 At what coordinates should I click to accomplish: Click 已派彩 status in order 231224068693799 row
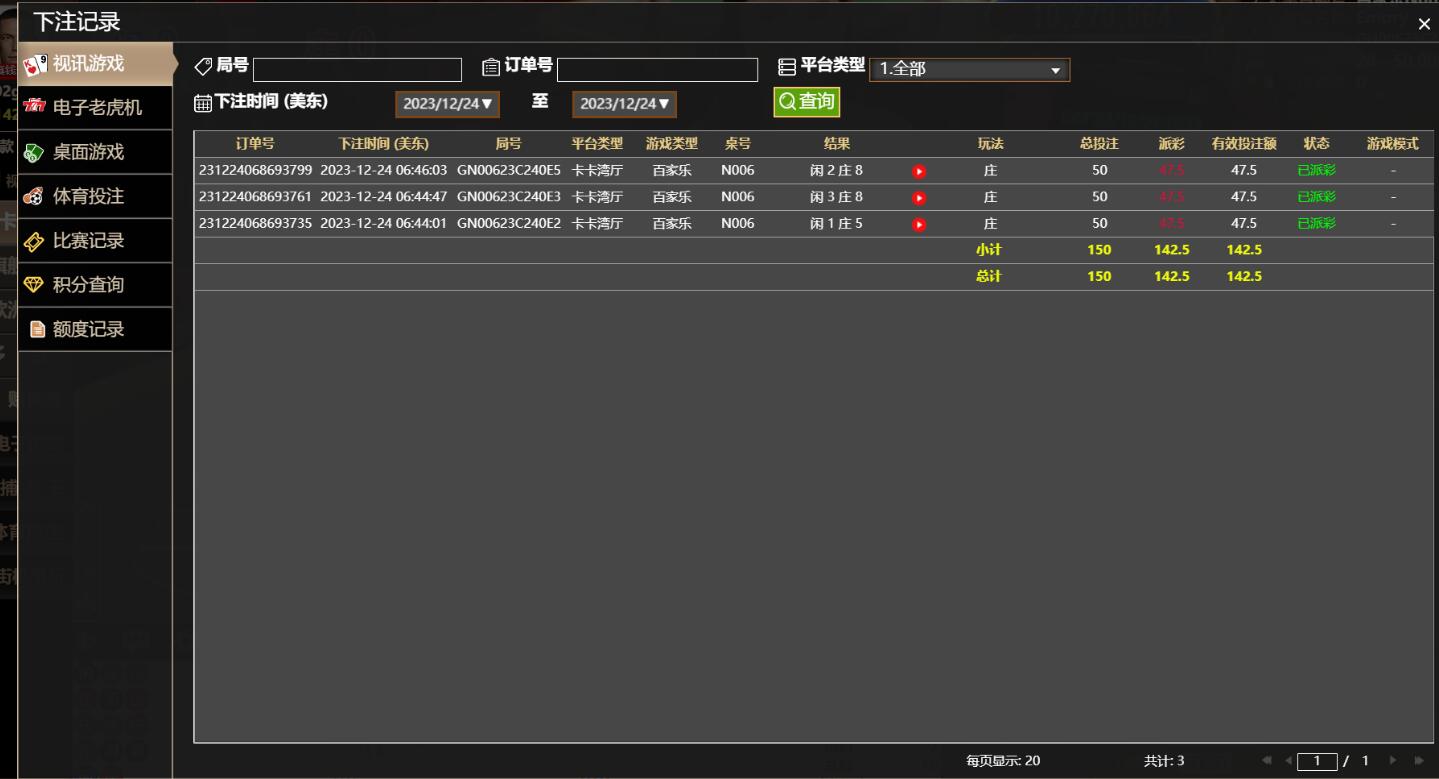[1316, 170]
